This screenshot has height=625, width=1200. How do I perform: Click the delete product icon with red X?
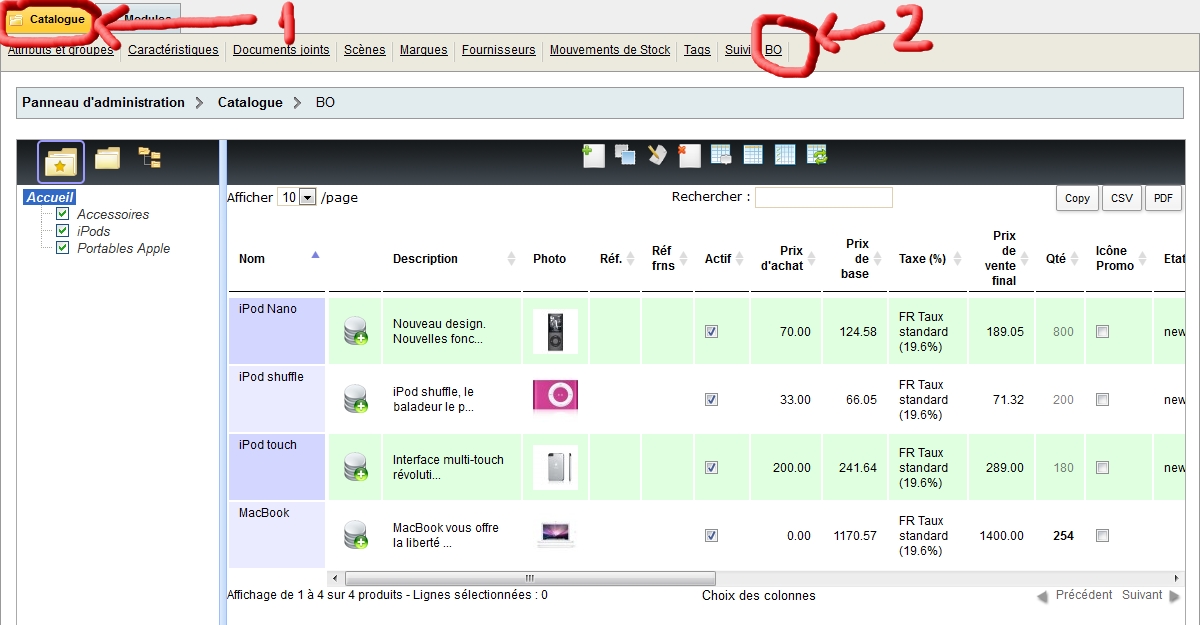pyautogui.click(x=689, y=155)
